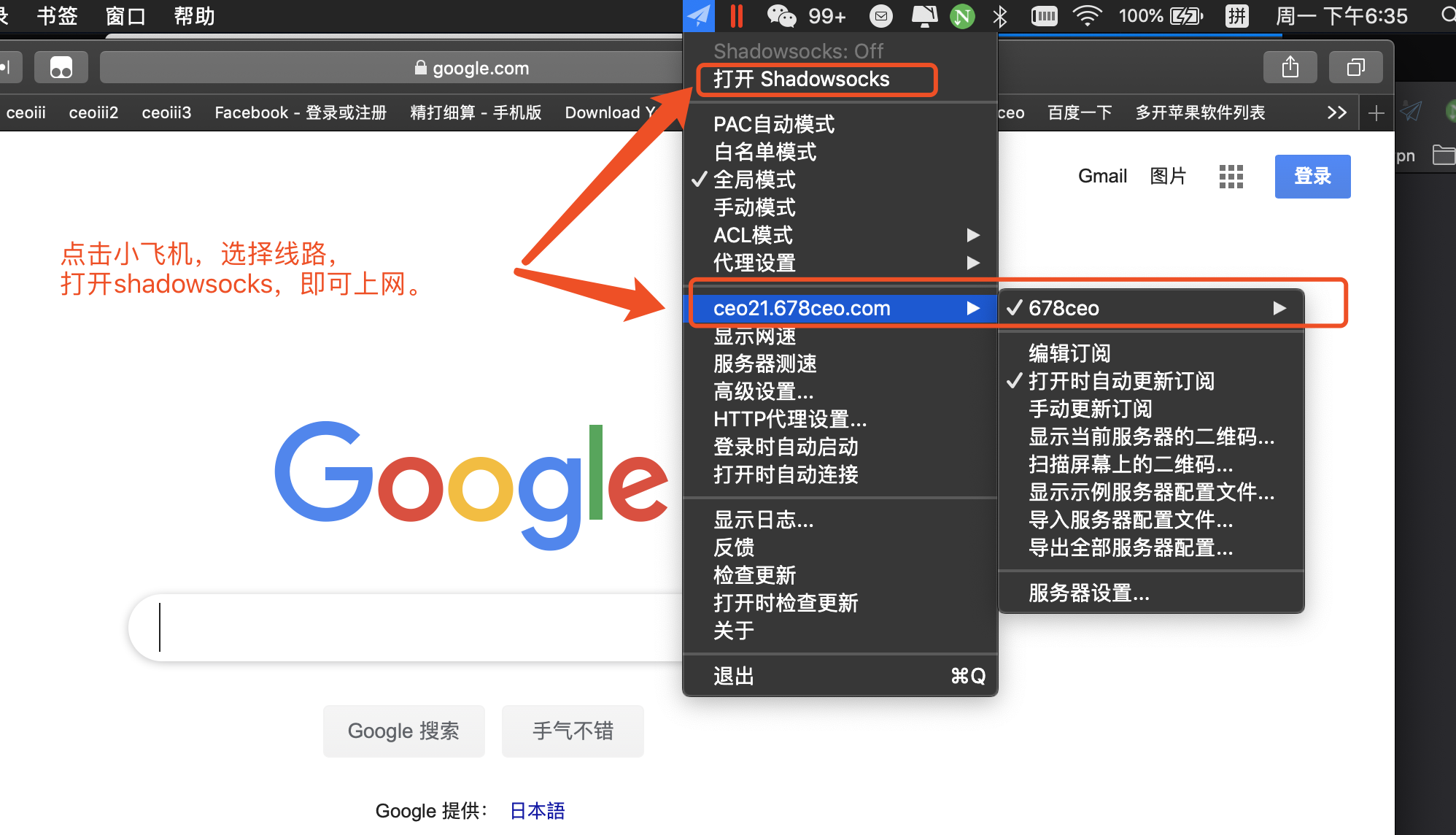
Task: Click the red pause bars icon in the menu bar
Action: 737,15
